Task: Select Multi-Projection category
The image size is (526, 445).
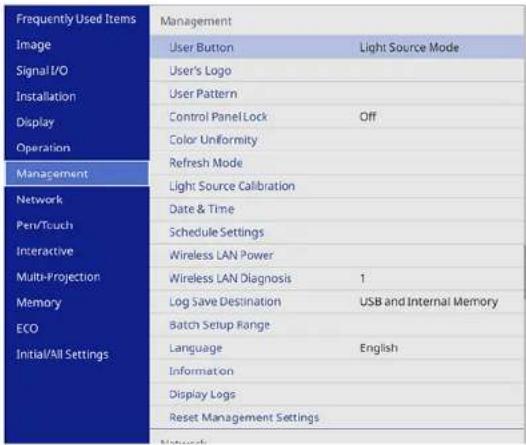Action: point(58,277)
